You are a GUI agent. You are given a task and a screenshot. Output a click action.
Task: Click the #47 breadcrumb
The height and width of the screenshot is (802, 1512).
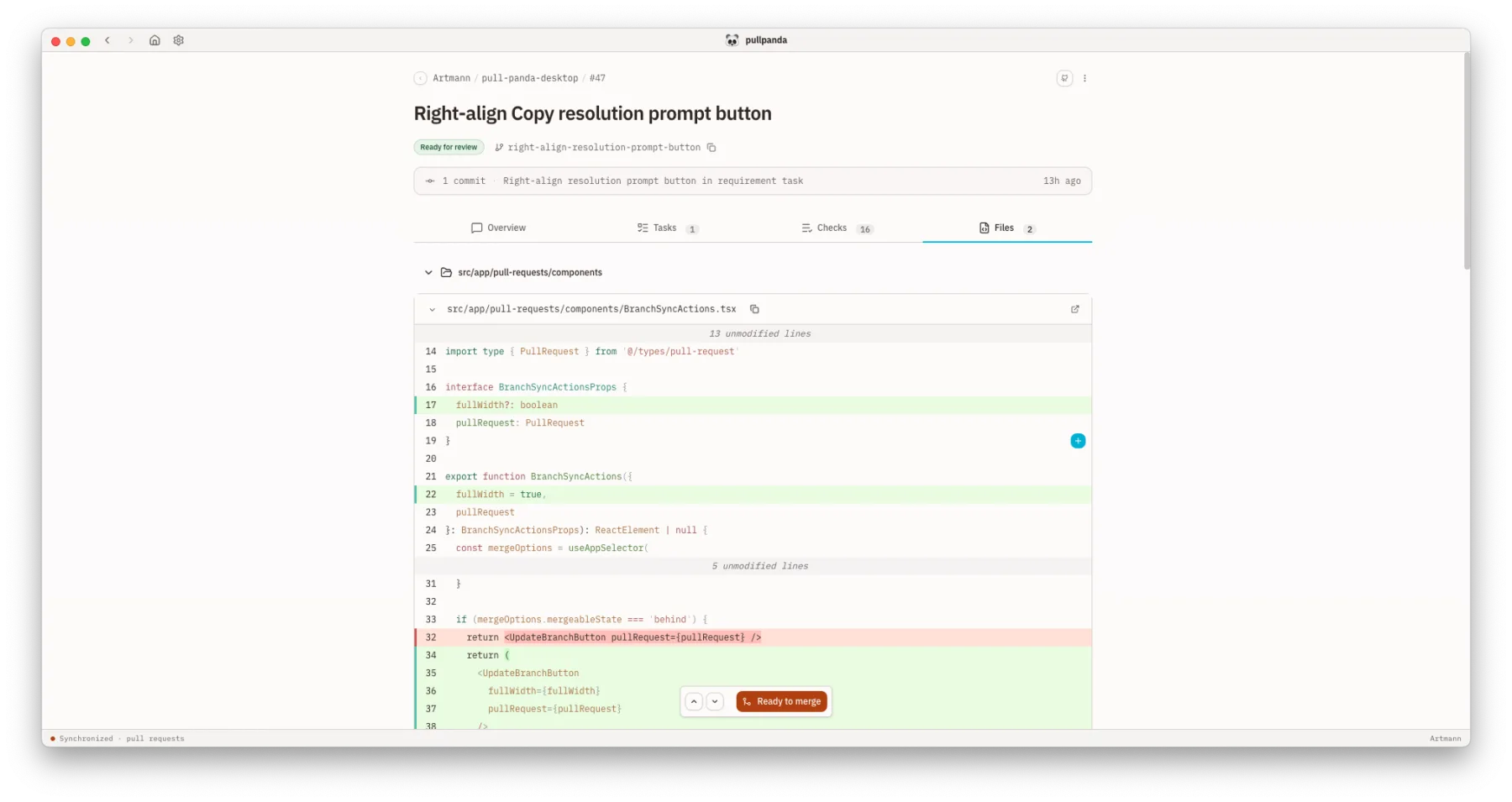[597, 78]
